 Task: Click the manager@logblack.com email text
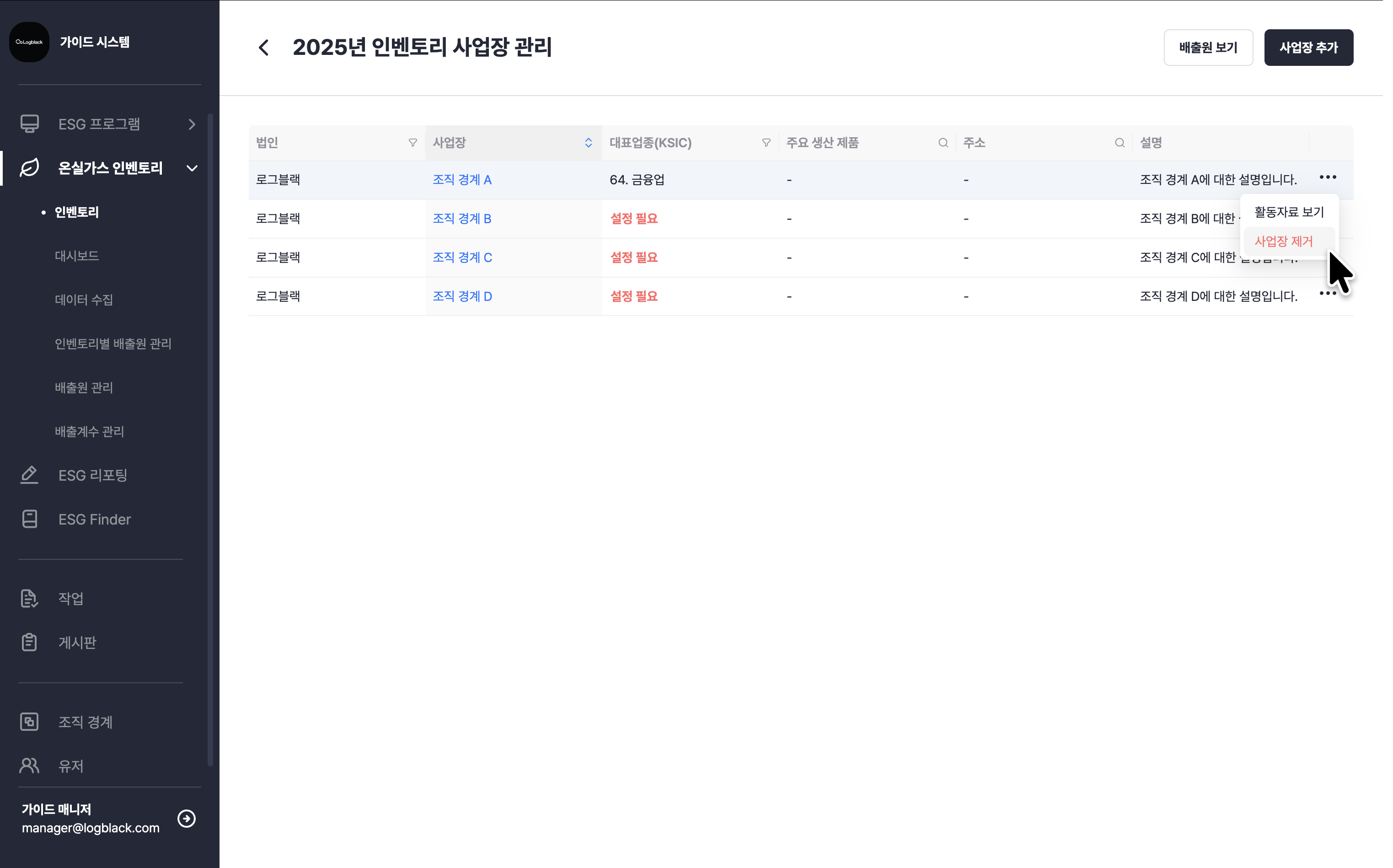pyautogui.click(x=91, y=828)
